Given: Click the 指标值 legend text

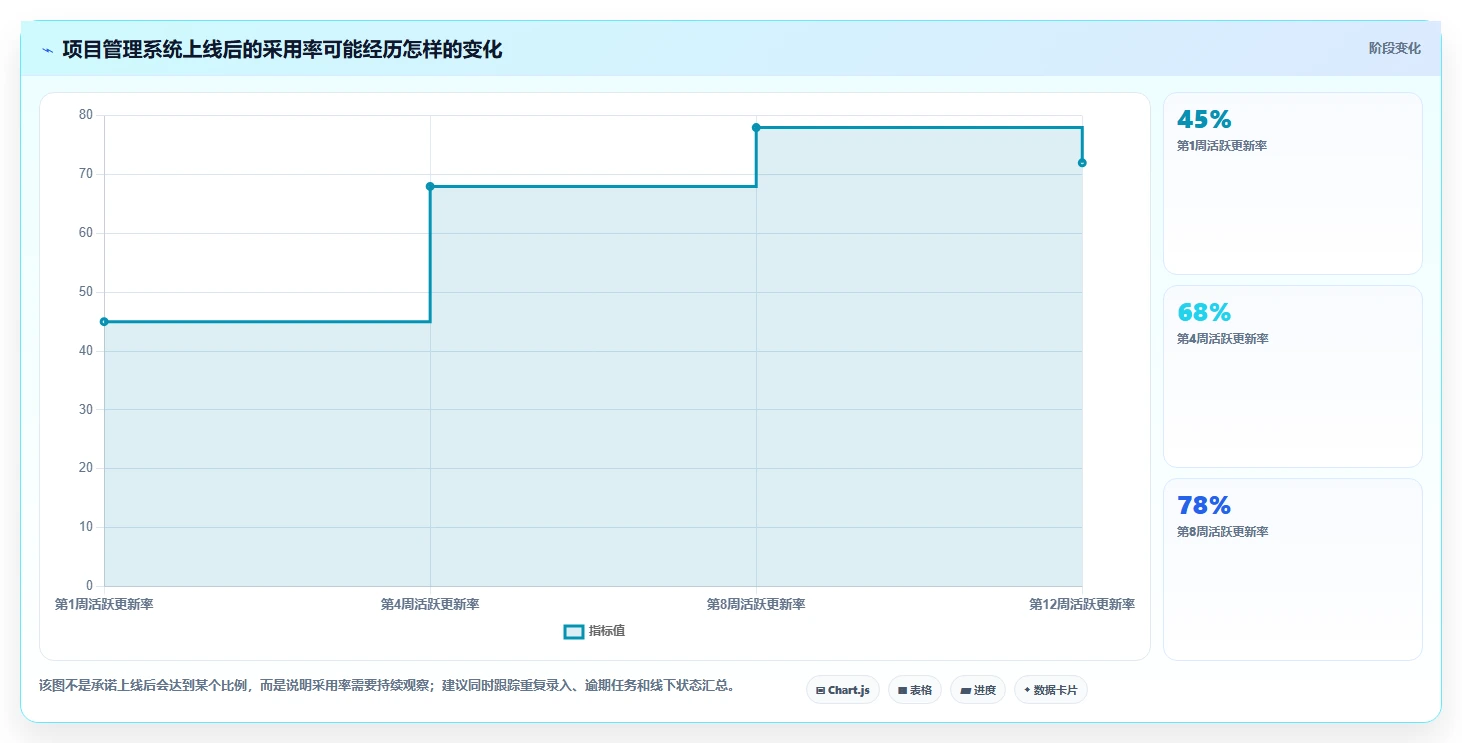Looking at the screenshot, I should click(x=607, y=631).
